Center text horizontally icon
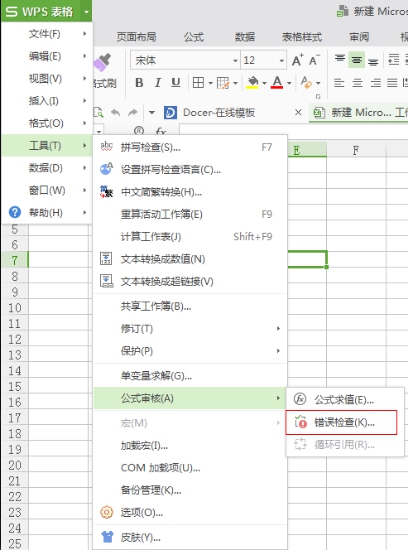 tap(357, 83)
